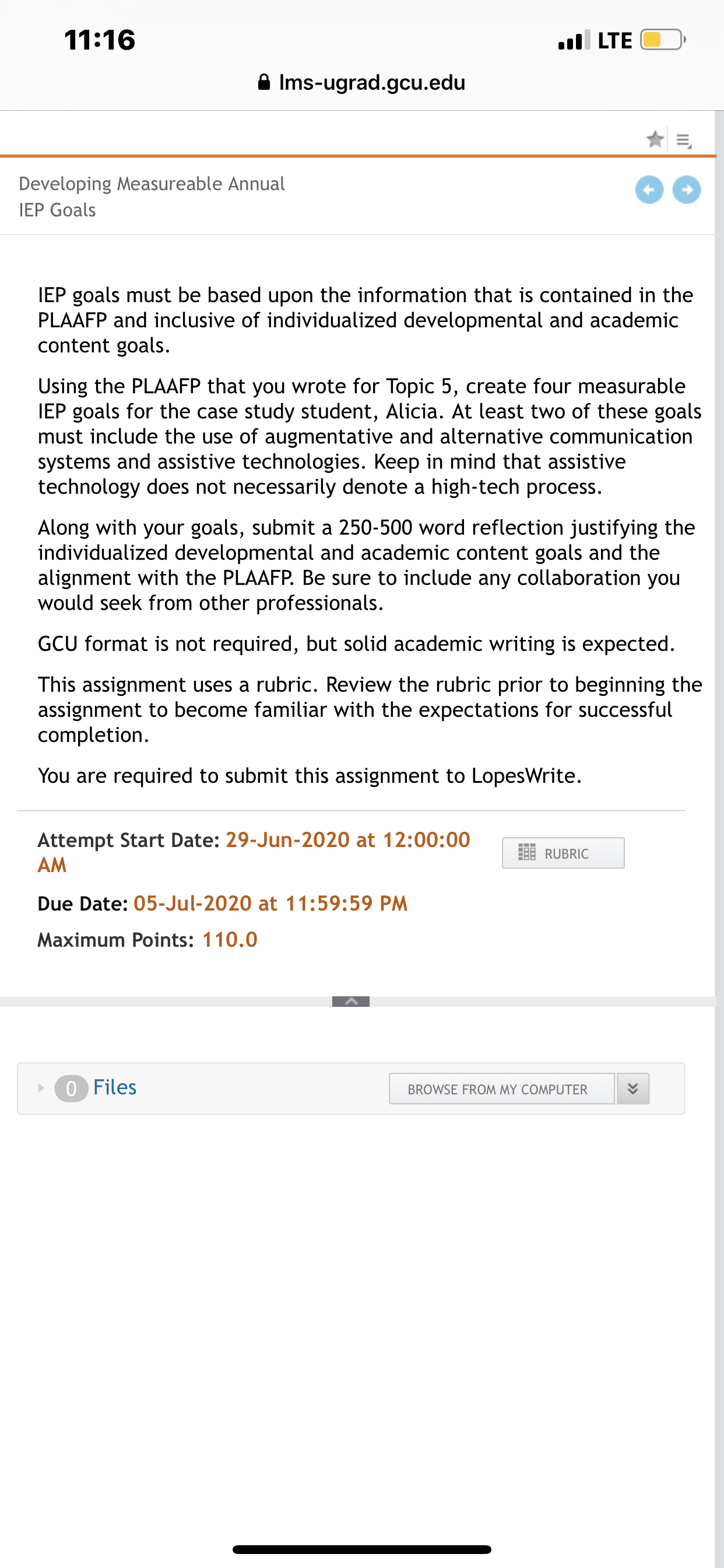
Task: Tap the home indicator bar at bottom
Action: coord(362,1549)
